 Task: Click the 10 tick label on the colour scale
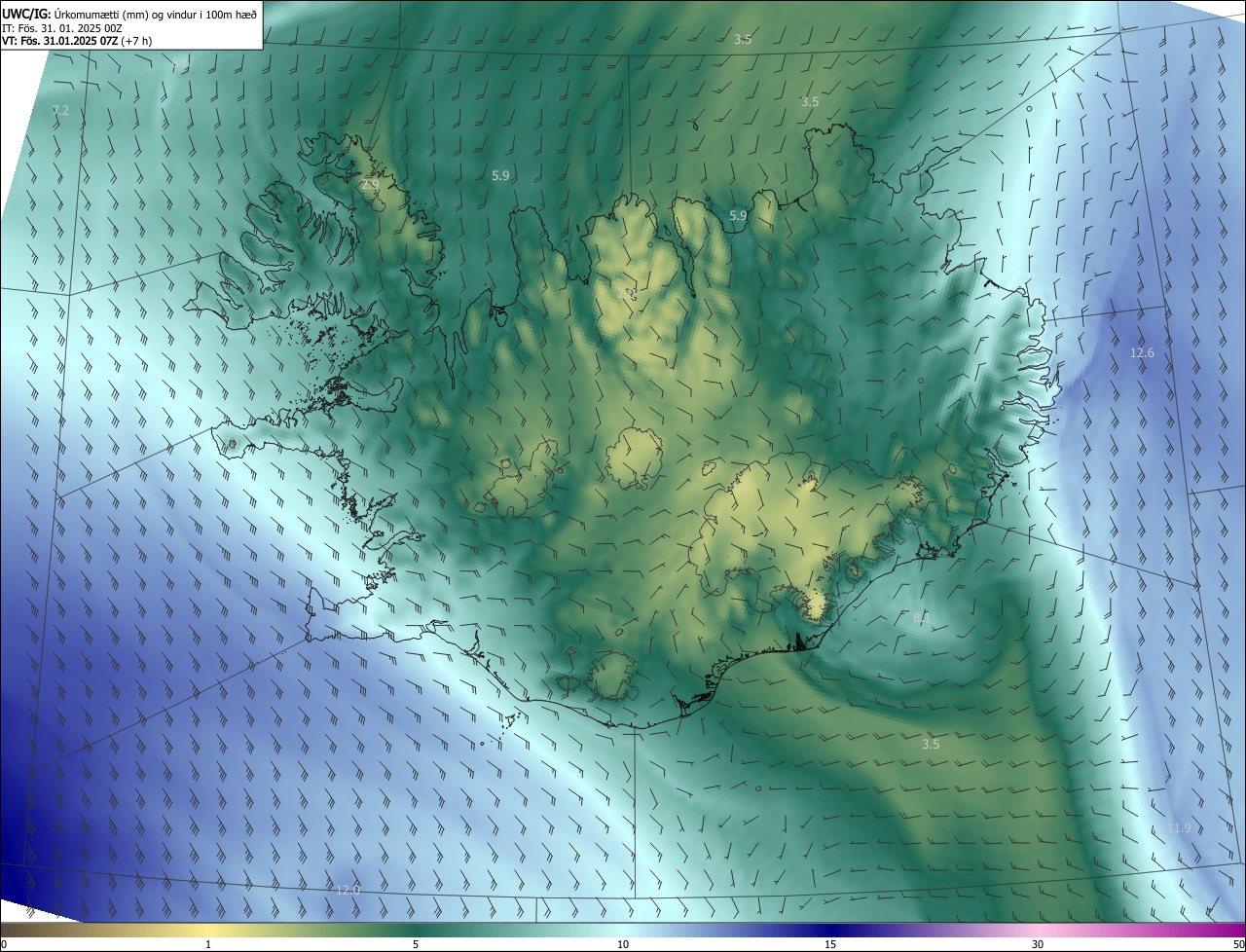coord(623,944)
